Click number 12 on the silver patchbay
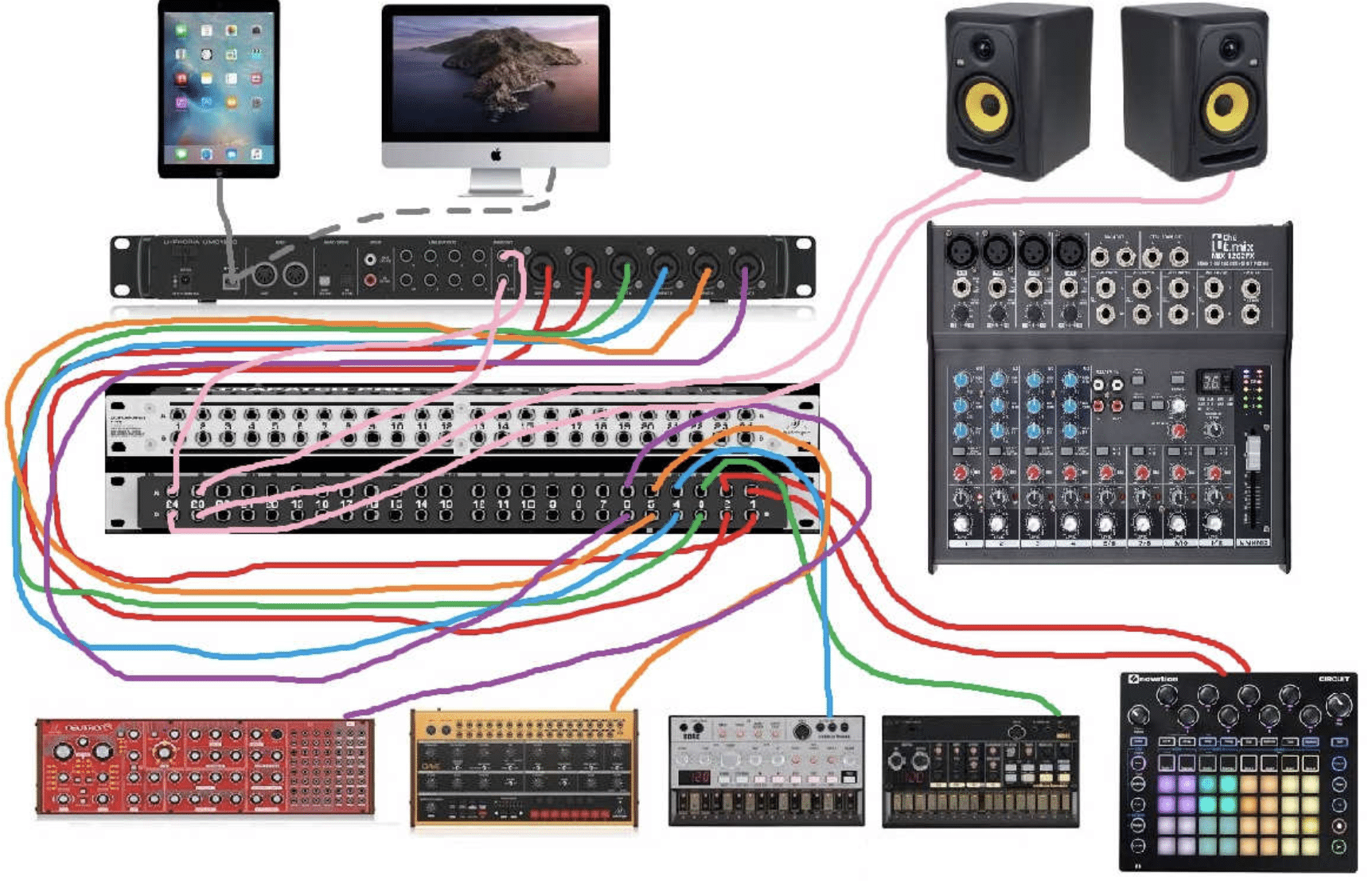1372x881 pixels. pos(446,427)
